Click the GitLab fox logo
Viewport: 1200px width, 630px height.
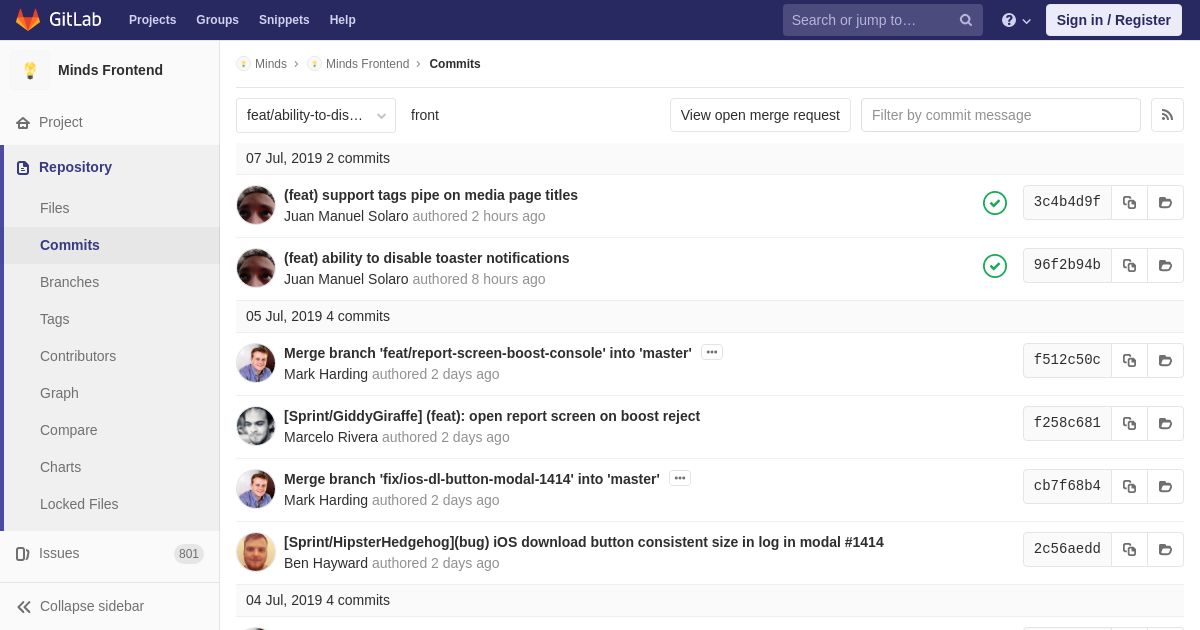point(28,20)
